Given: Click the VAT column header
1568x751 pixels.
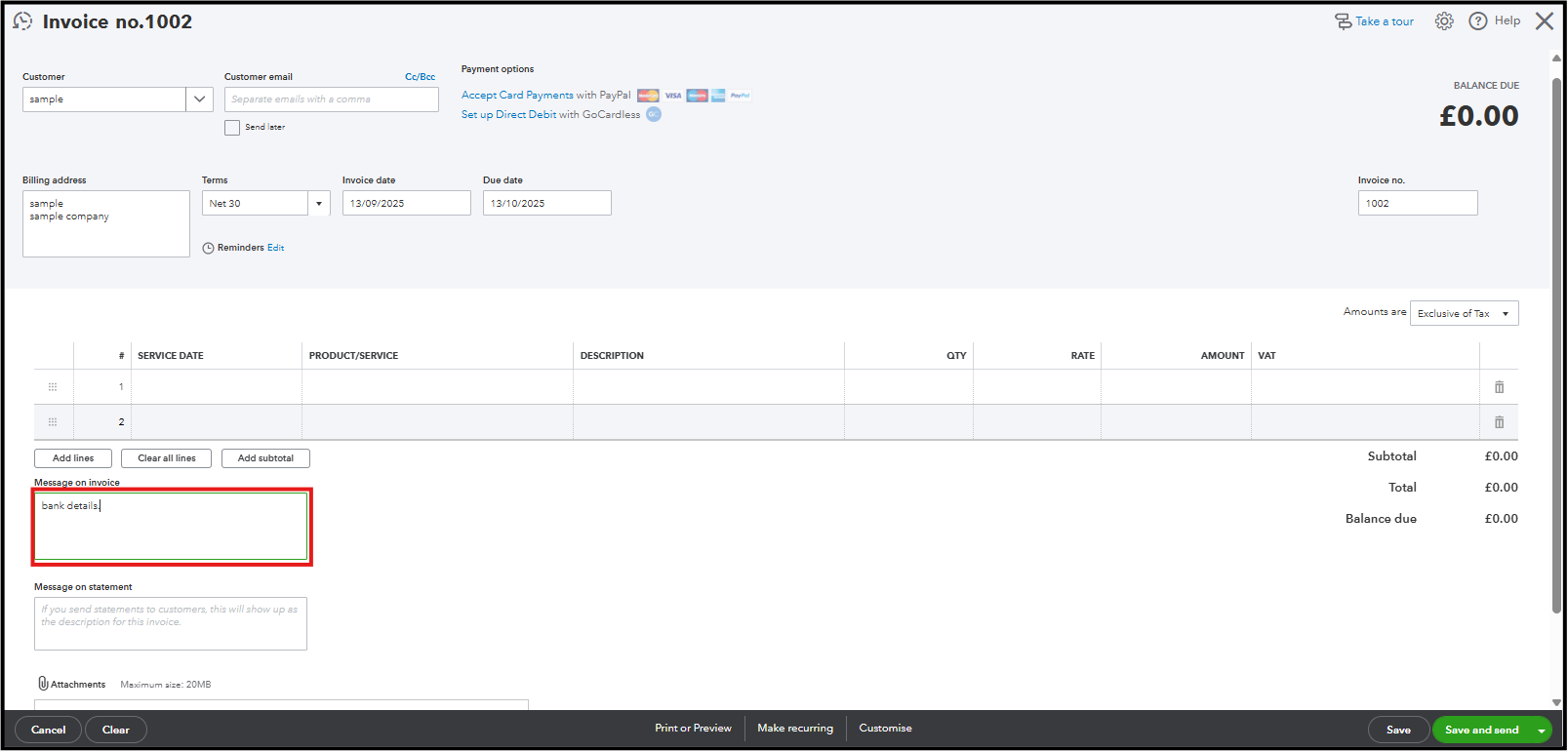Looking at the screenshot, I should [x=1266, y=356].
